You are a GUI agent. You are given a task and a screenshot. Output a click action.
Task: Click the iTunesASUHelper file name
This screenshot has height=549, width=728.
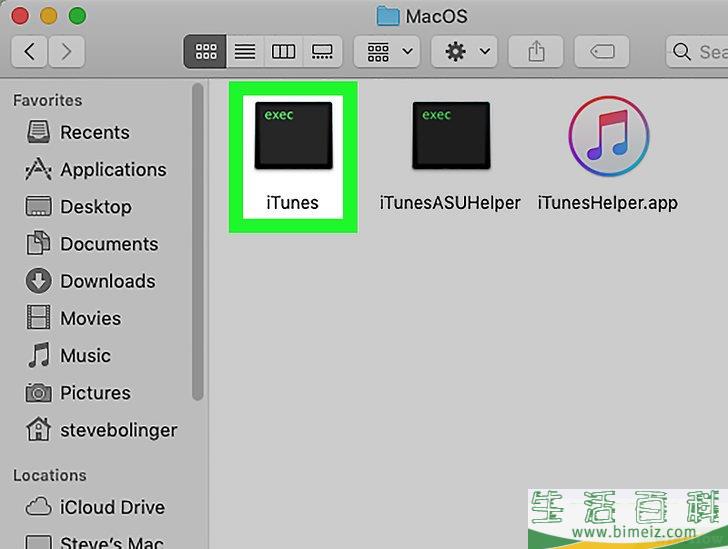click(450, 203)
